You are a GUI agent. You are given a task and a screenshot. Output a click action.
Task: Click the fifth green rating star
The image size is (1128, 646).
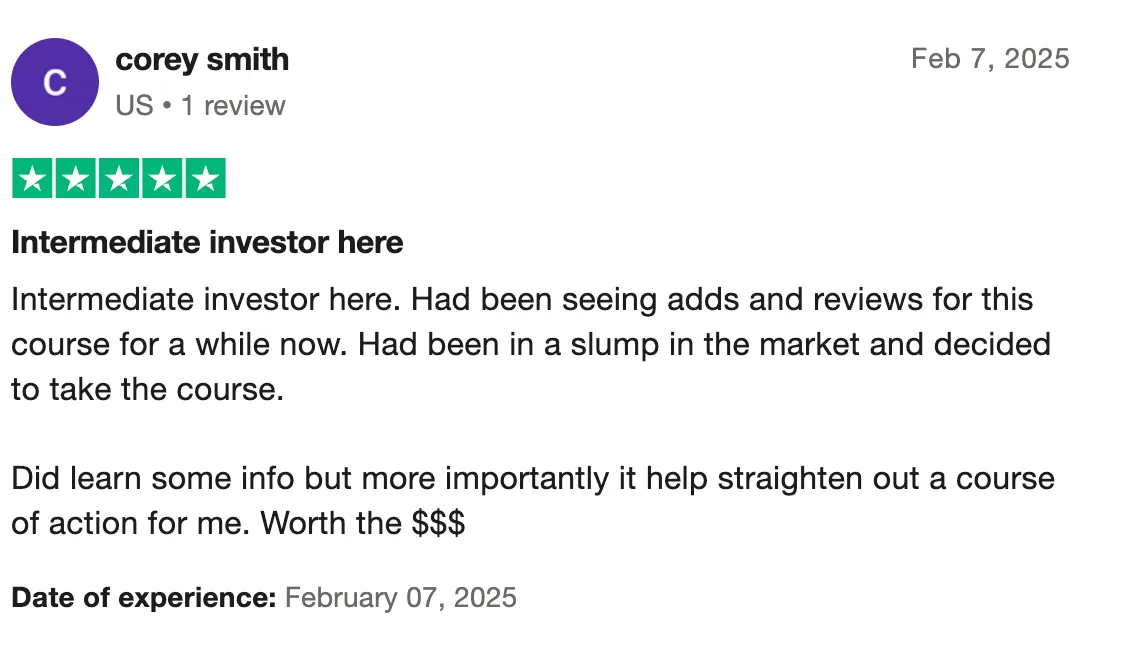point(206,178)
